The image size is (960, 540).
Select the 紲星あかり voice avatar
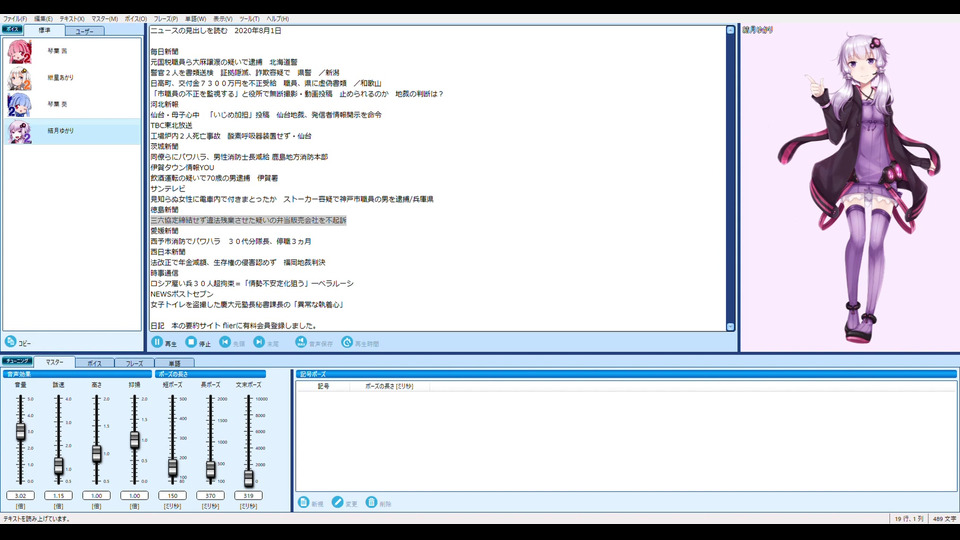coord(20,78)
